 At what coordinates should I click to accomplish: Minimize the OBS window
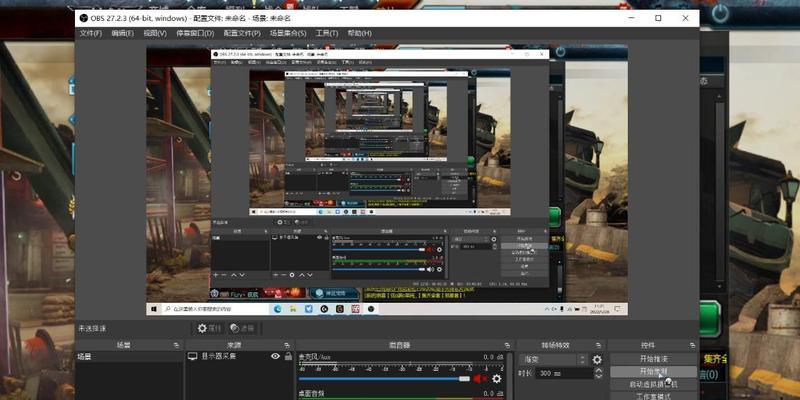[632, 18]
